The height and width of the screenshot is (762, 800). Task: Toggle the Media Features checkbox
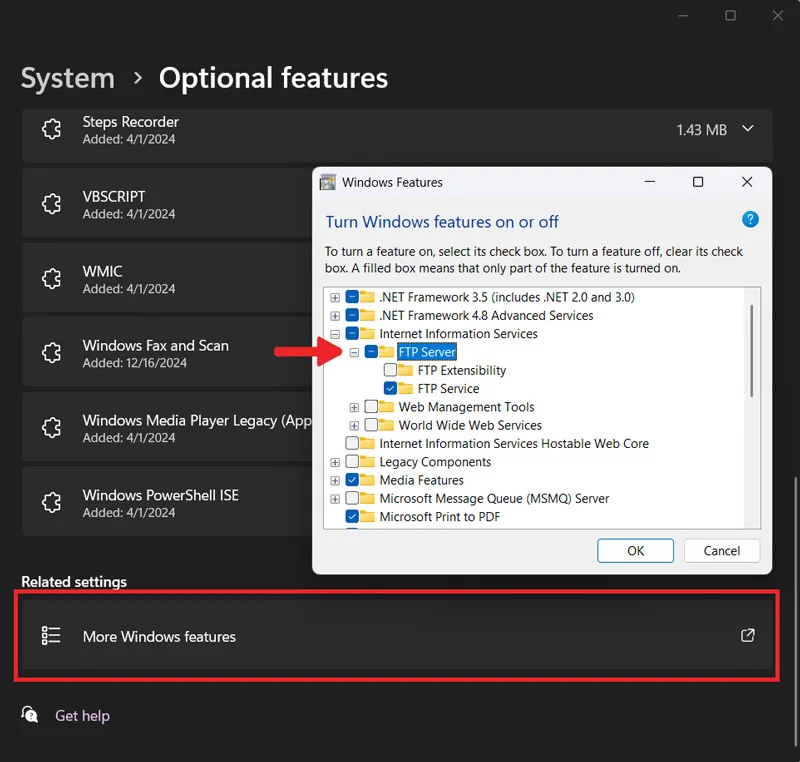pos(352,480)
